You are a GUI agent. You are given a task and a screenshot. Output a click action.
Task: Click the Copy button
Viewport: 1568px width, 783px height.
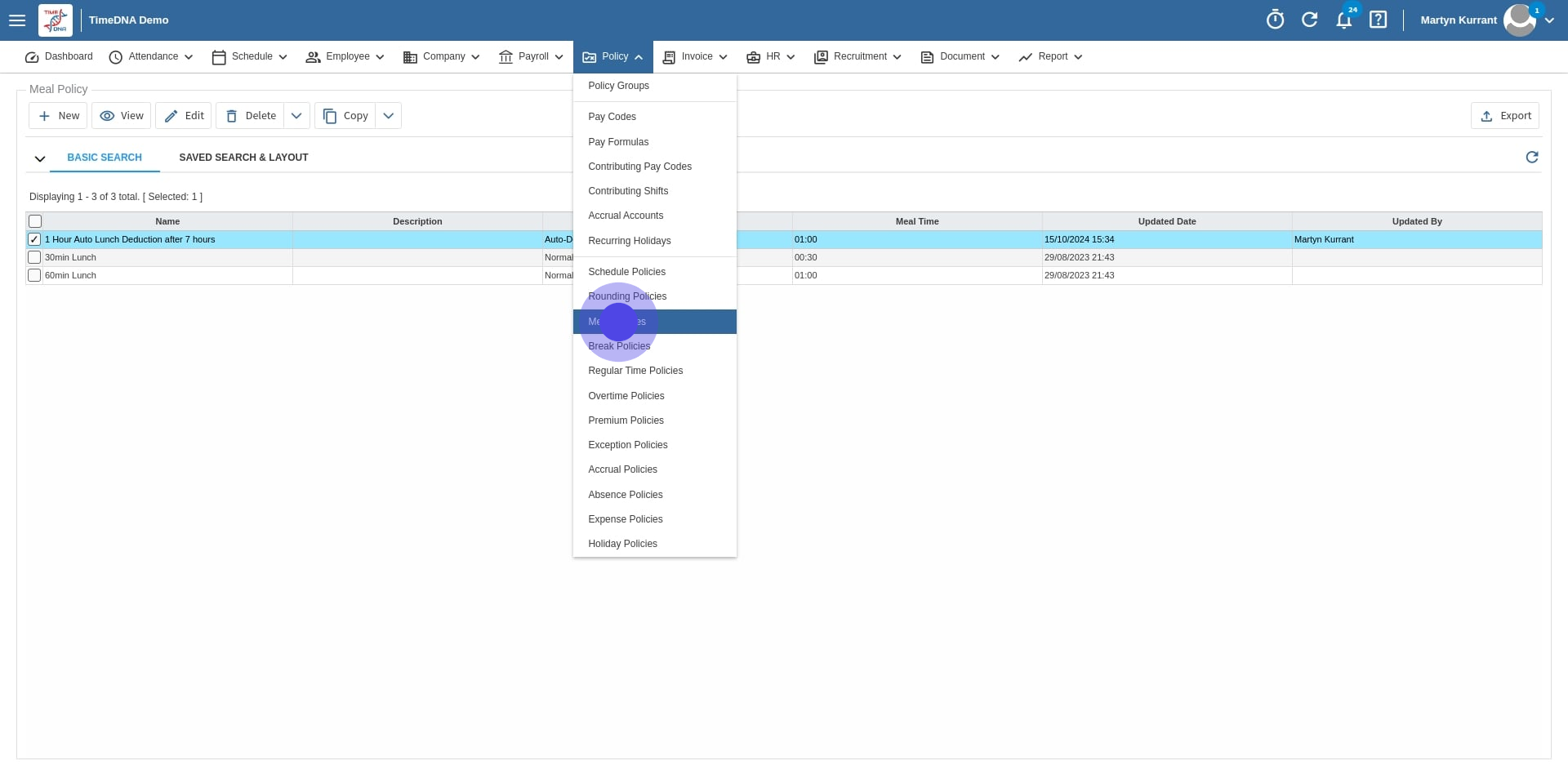[x=345, y=116]
